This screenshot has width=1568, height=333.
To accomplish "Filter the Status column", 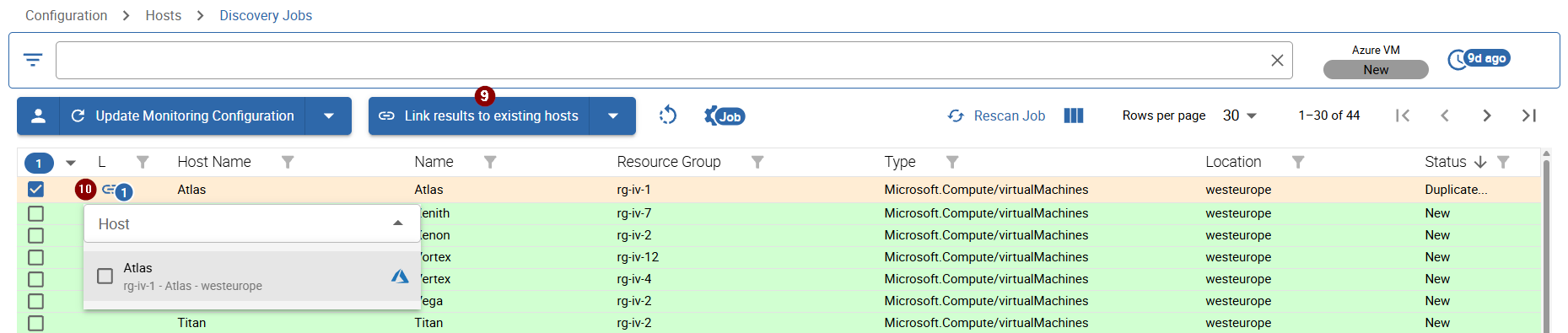I will click(x=1503, y=162).
